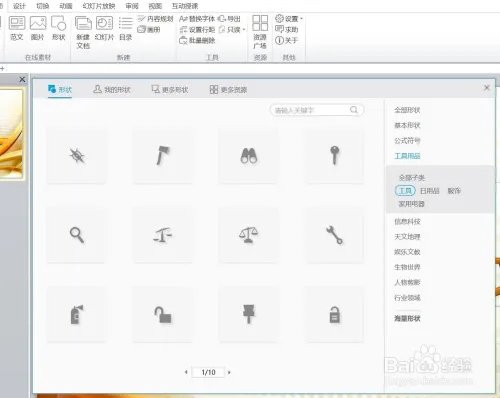Select 天文地理 category
This screenshot has width=500, height=398.
[x=407, y=237]
